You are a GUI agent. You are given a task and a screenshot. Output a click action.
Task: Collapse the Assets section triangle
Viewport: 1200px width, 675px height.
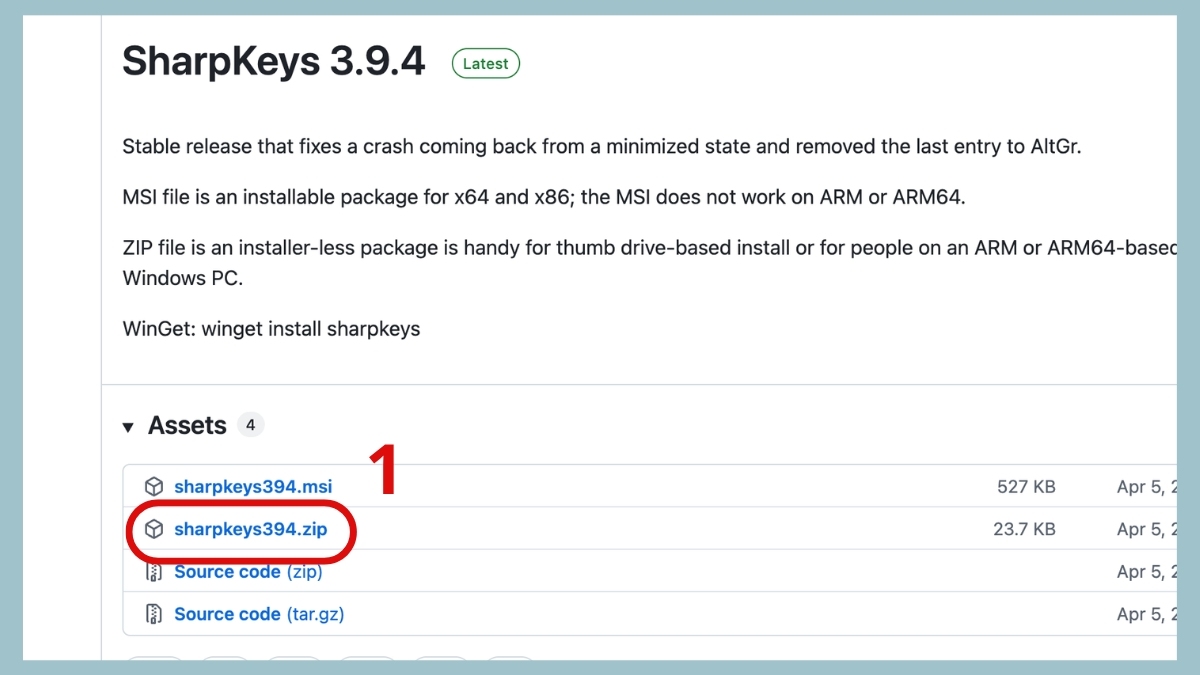128,427
